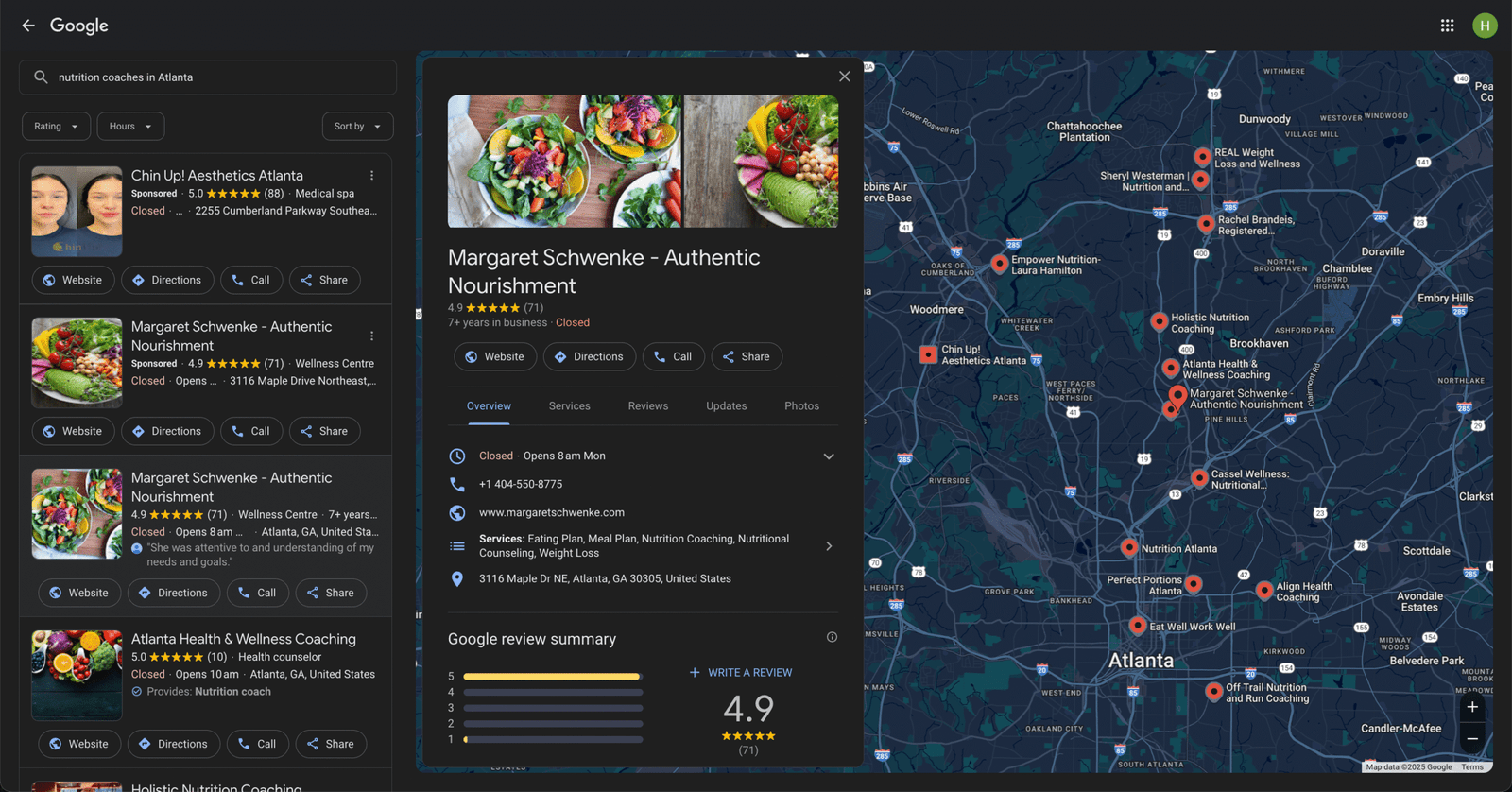Click the location pin icon beside 3116 Maple Dr NE
This screenshot has width=1512, height=792.
(457, 578)
